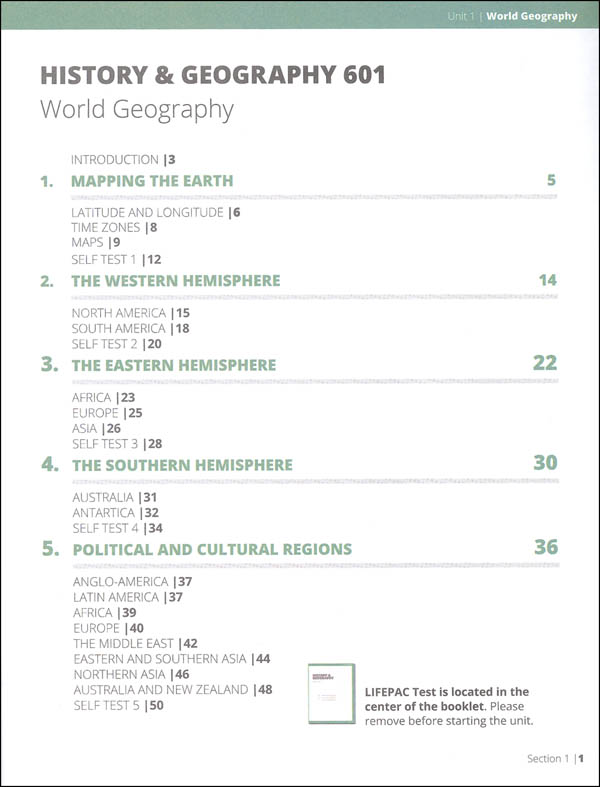Click the Self Test 1 entry
The width and height of the screenshot is (600, 787).
click(x=116, y=259)
